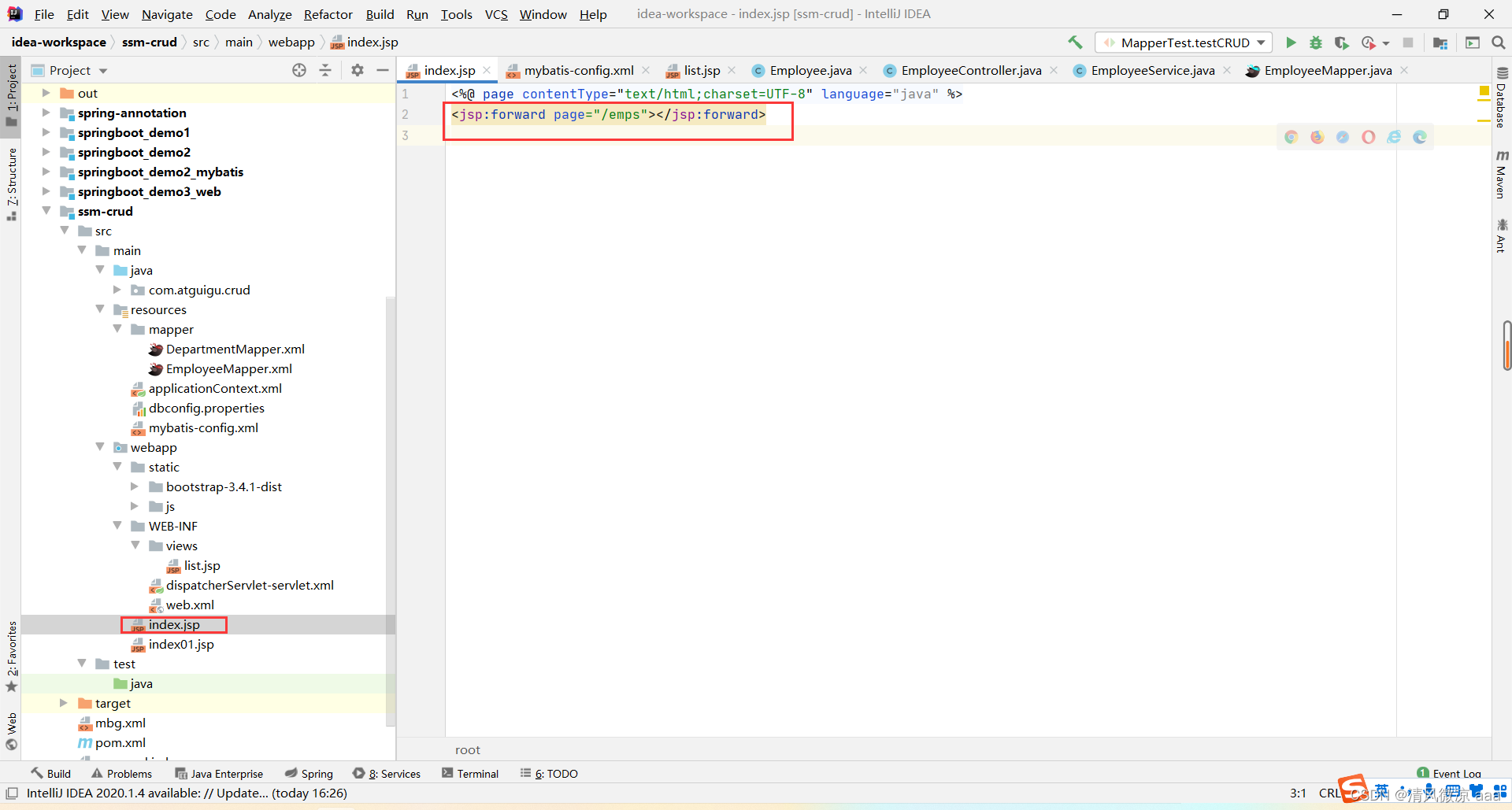Open page in Internet Explorer icon

coord(1394,137)
